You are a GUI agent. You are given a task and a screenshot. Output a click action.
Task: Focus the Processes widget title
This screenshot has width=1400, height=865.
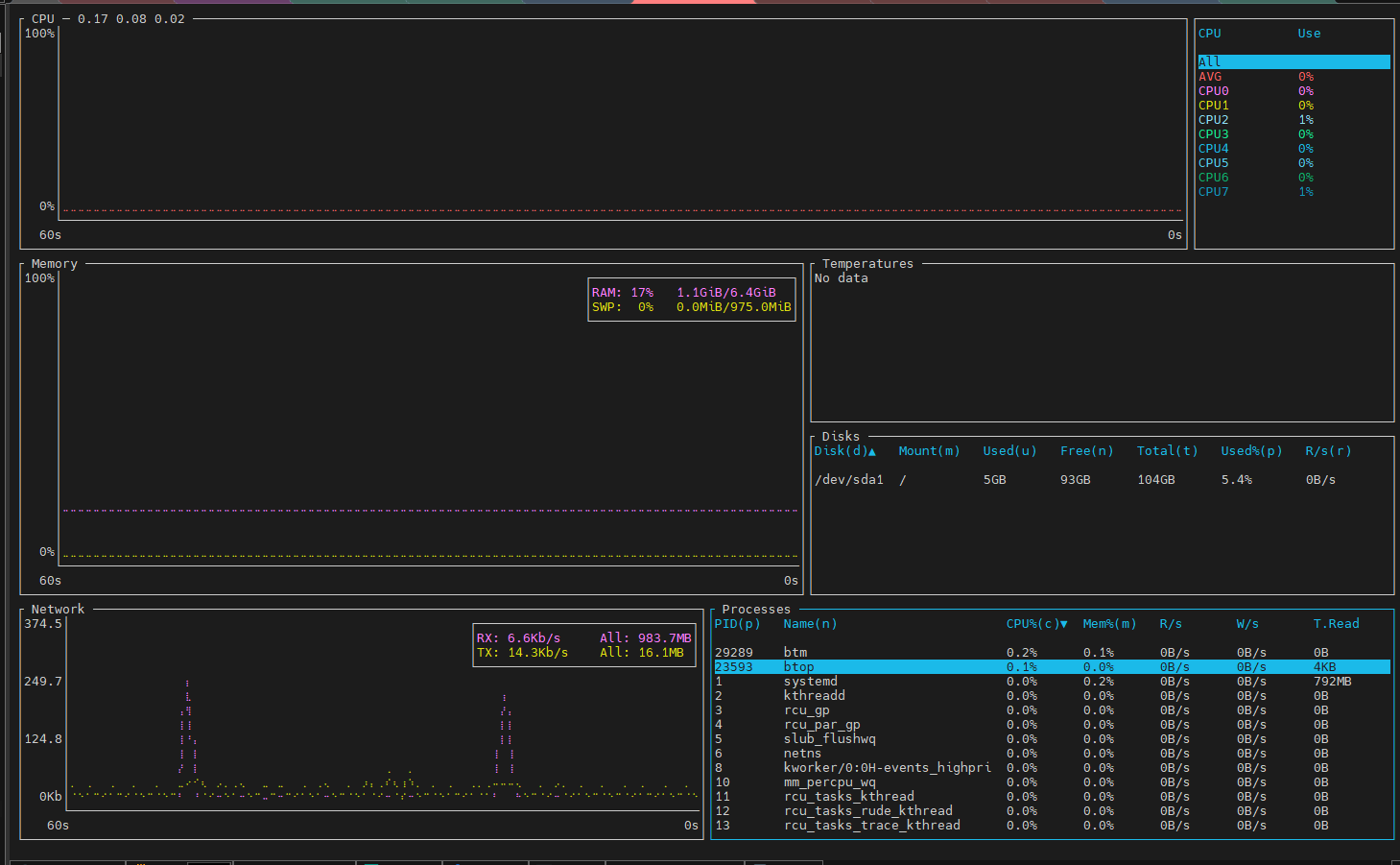[x=756, y=609]
